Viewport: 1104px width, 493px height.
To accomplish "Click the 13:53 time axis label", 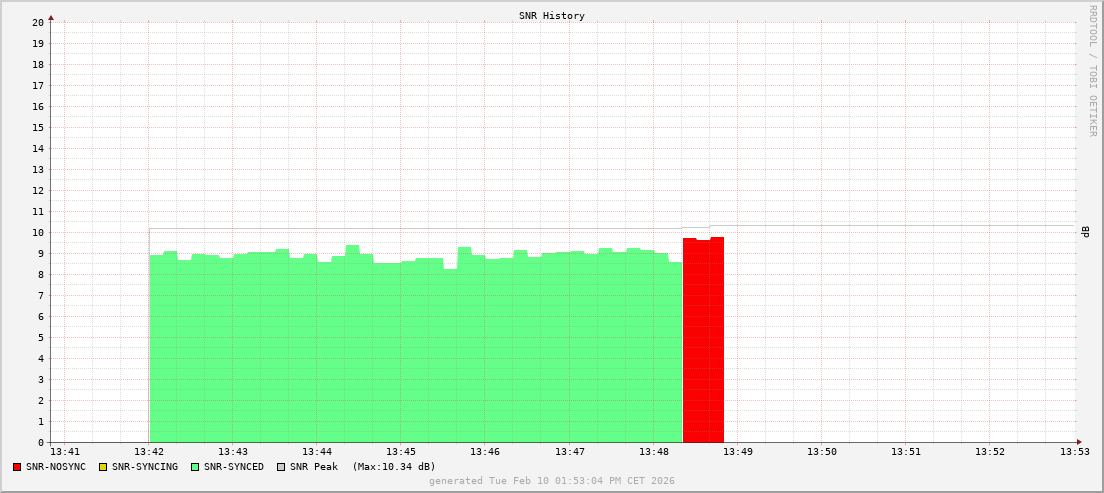I will point(1075,453).
